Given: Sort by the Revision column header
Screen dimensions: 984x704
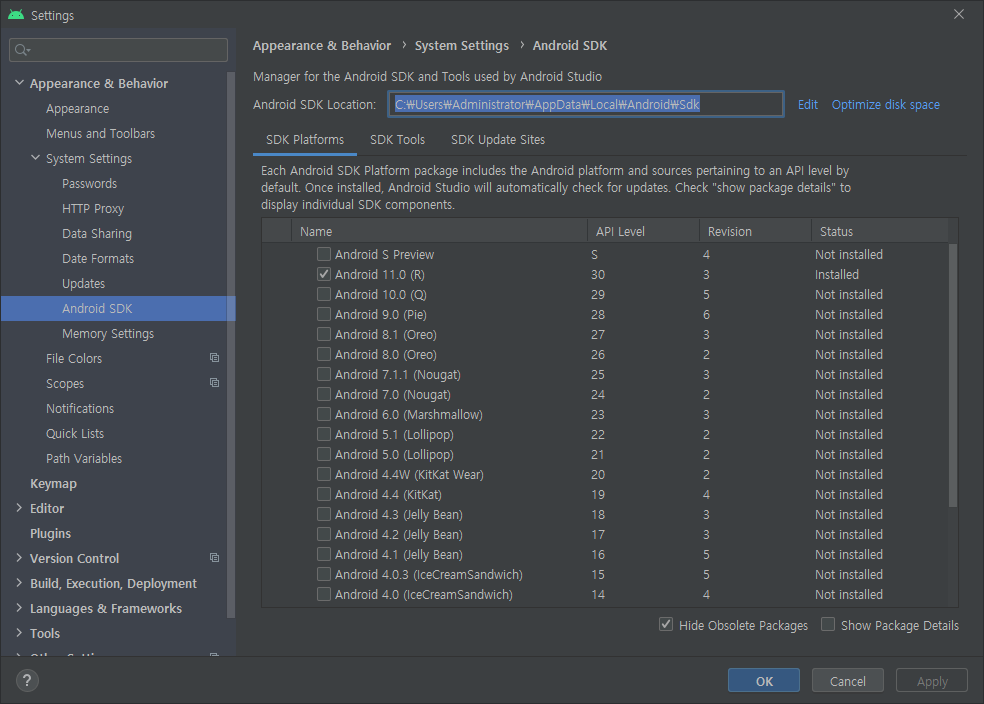Looking at the screenshot, I should 755,231.
